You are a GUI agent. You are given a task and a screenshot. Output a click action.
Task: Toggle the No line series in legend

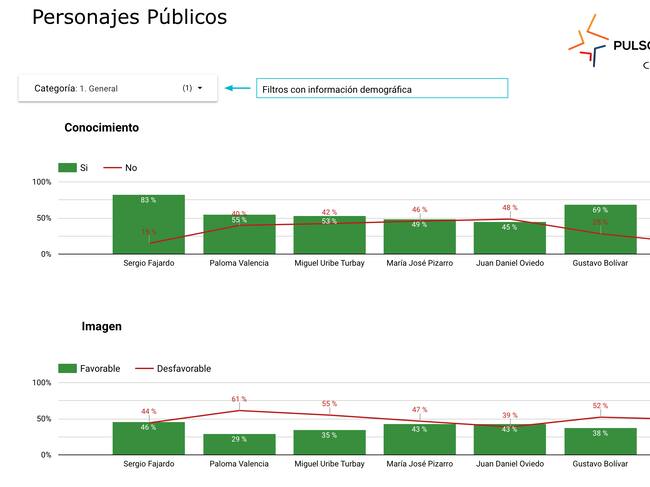point(120,168)
